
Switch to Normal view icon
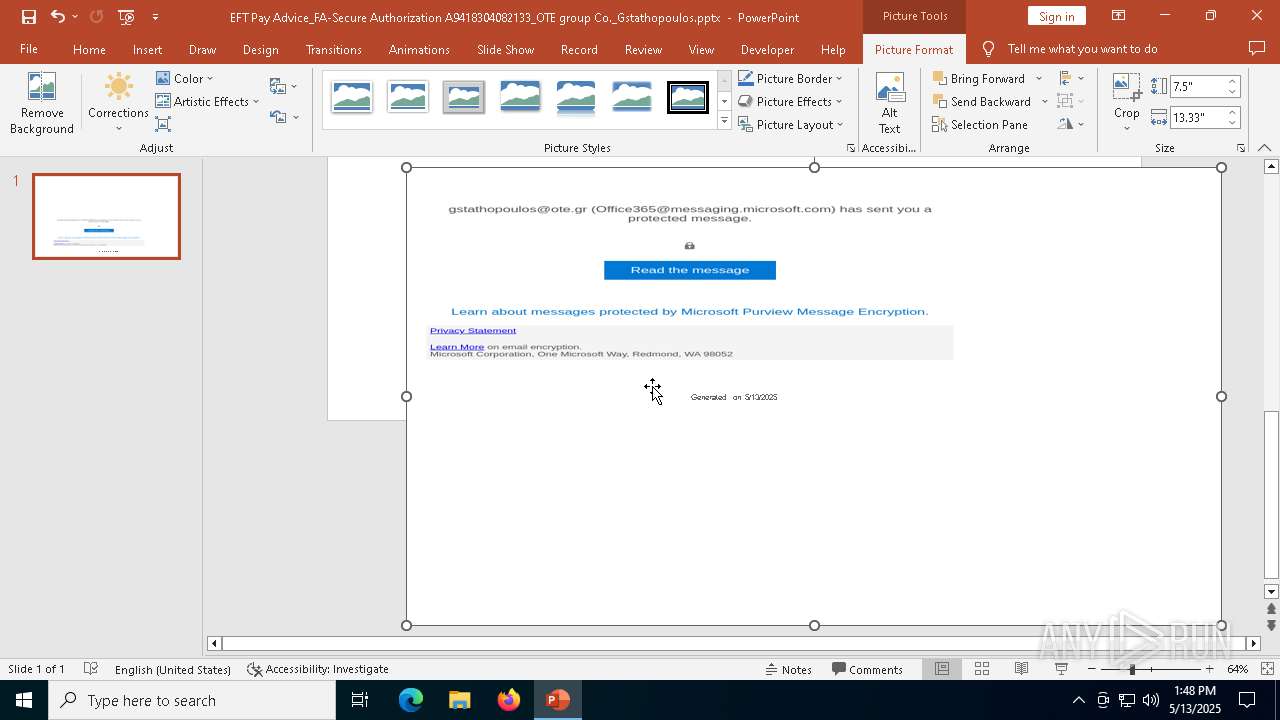coord(942,669)
